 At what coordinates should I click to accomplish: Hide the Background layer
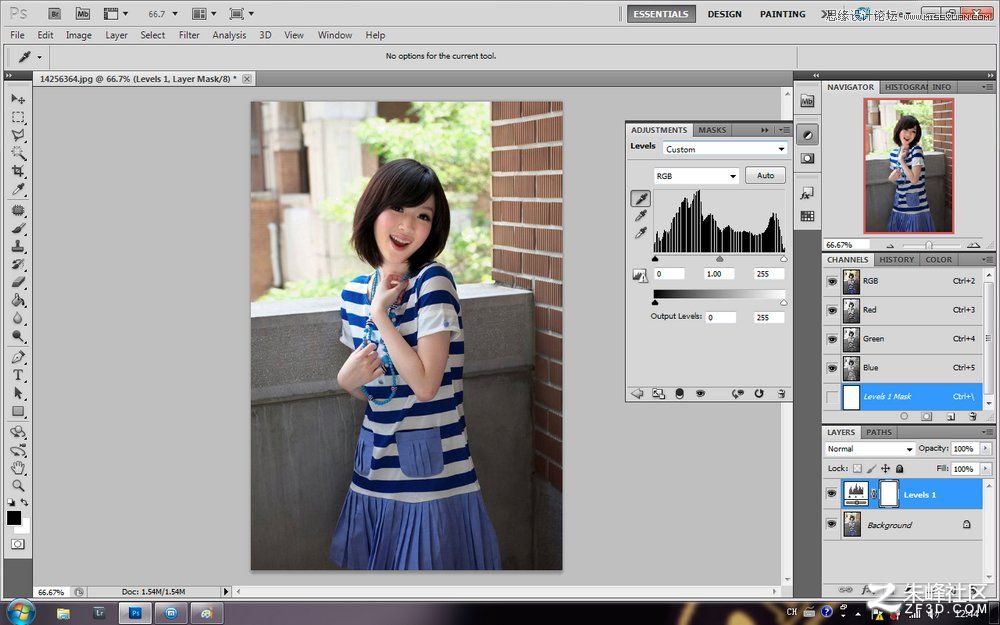831,524
